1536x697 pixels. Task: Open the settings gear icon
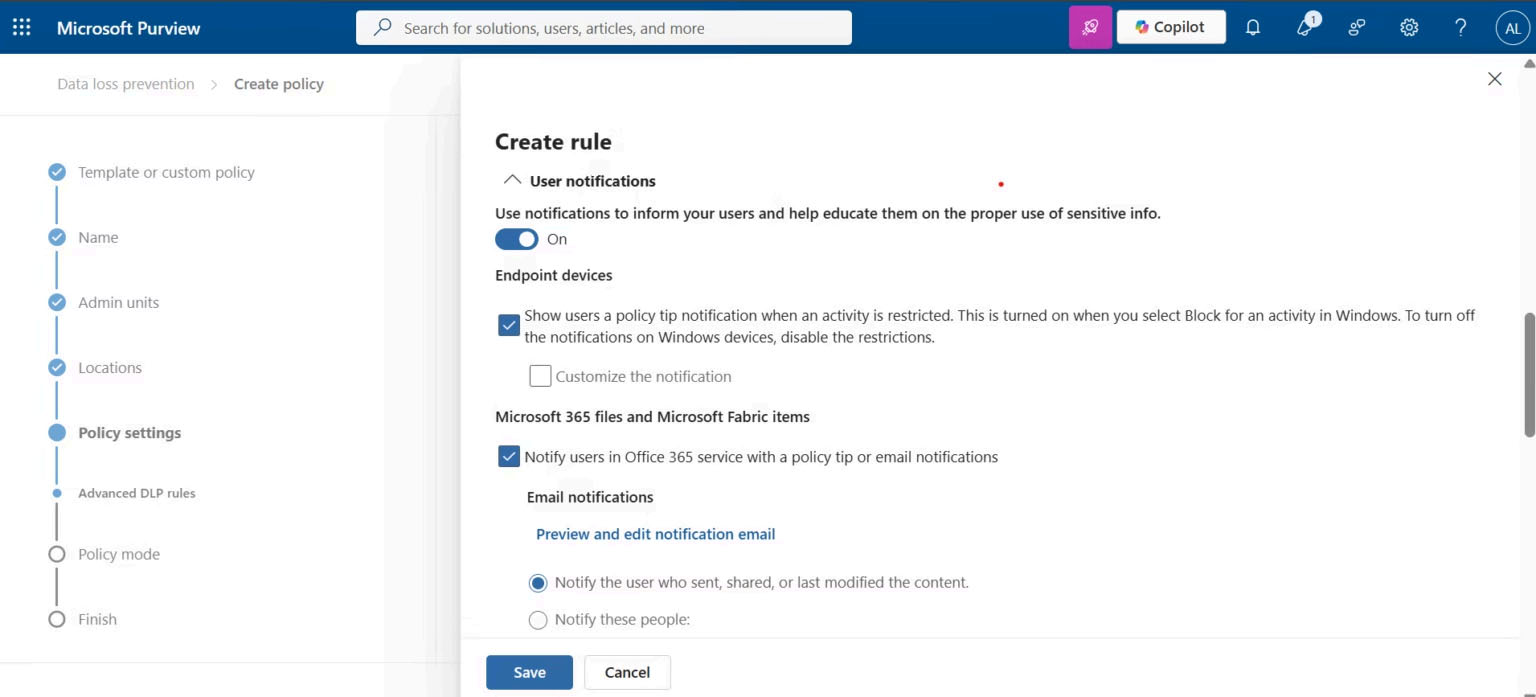point(1409,28)
